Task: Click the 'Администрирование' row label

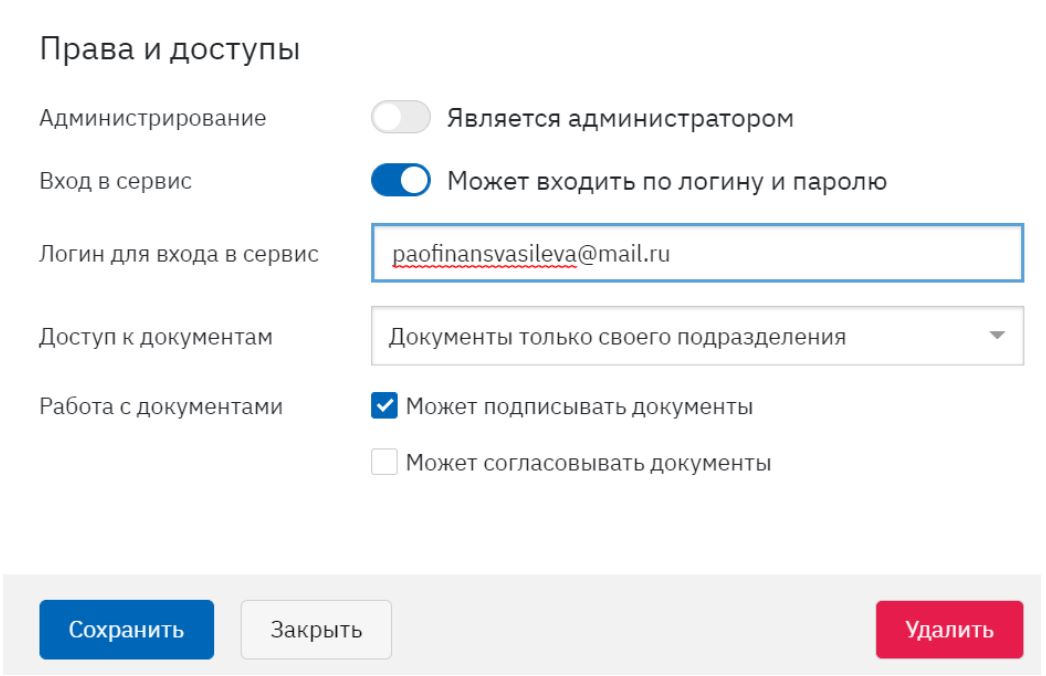Action: pyautogui.click(x=153, y=118)
